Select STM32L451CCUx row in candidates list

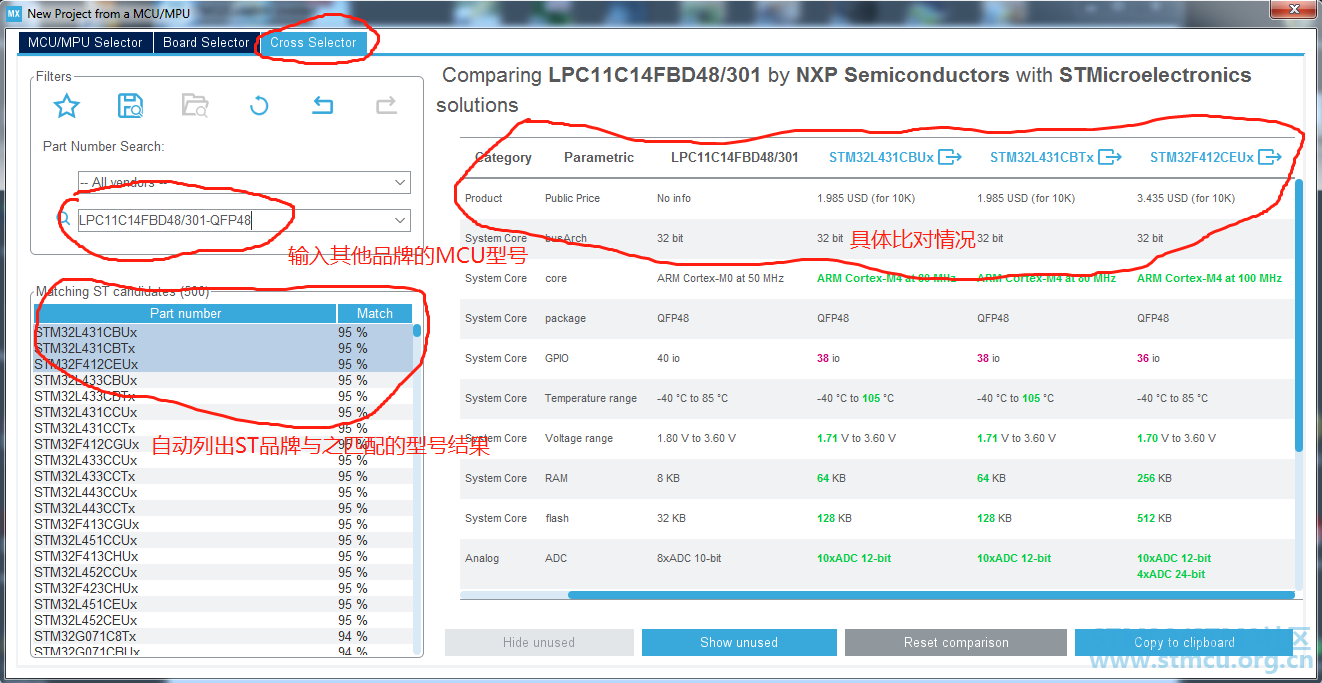pyautogui.click(x=223, y=540)
